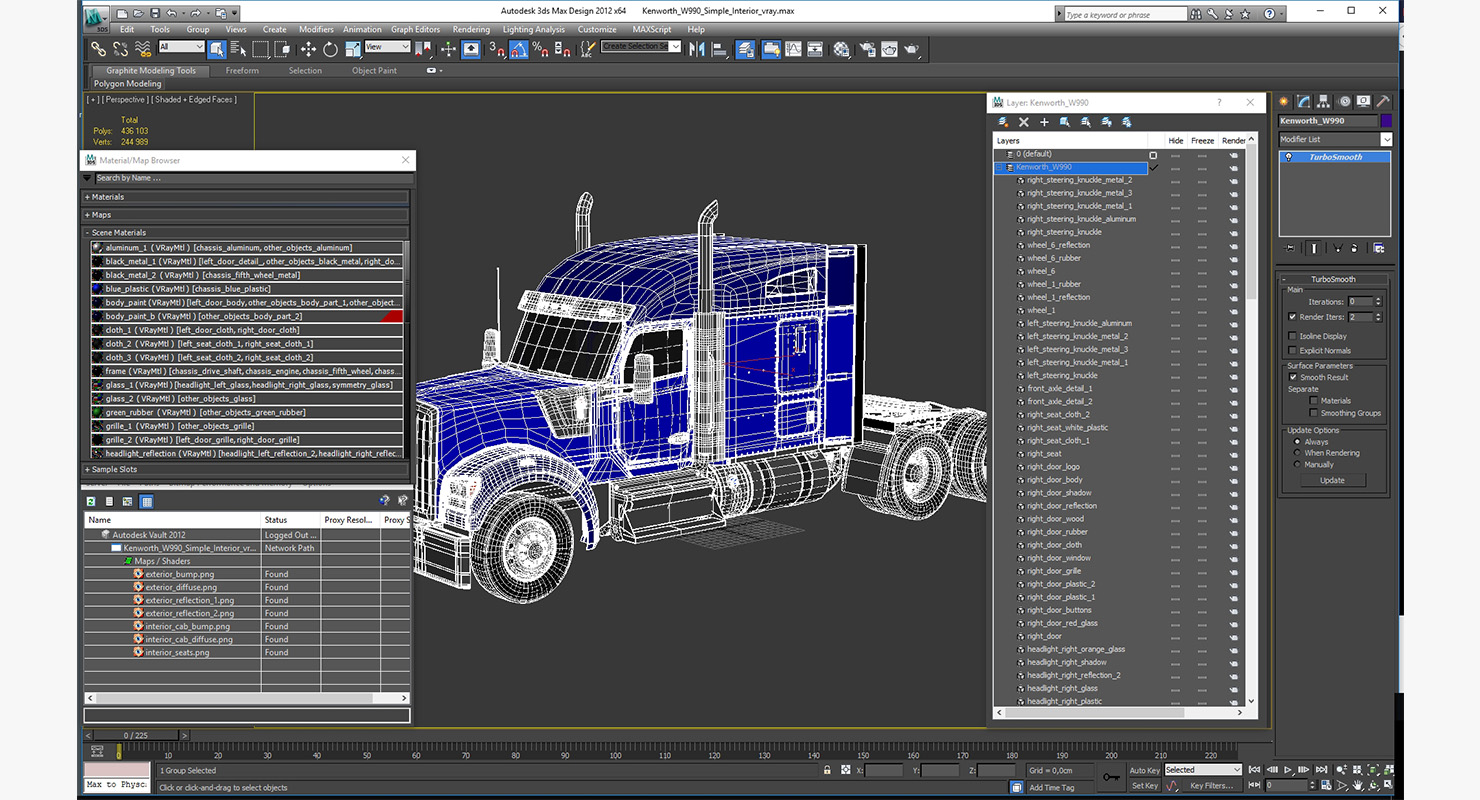
Task: Choose the Select and Rotate tool
Action: (x=330, y=49)
